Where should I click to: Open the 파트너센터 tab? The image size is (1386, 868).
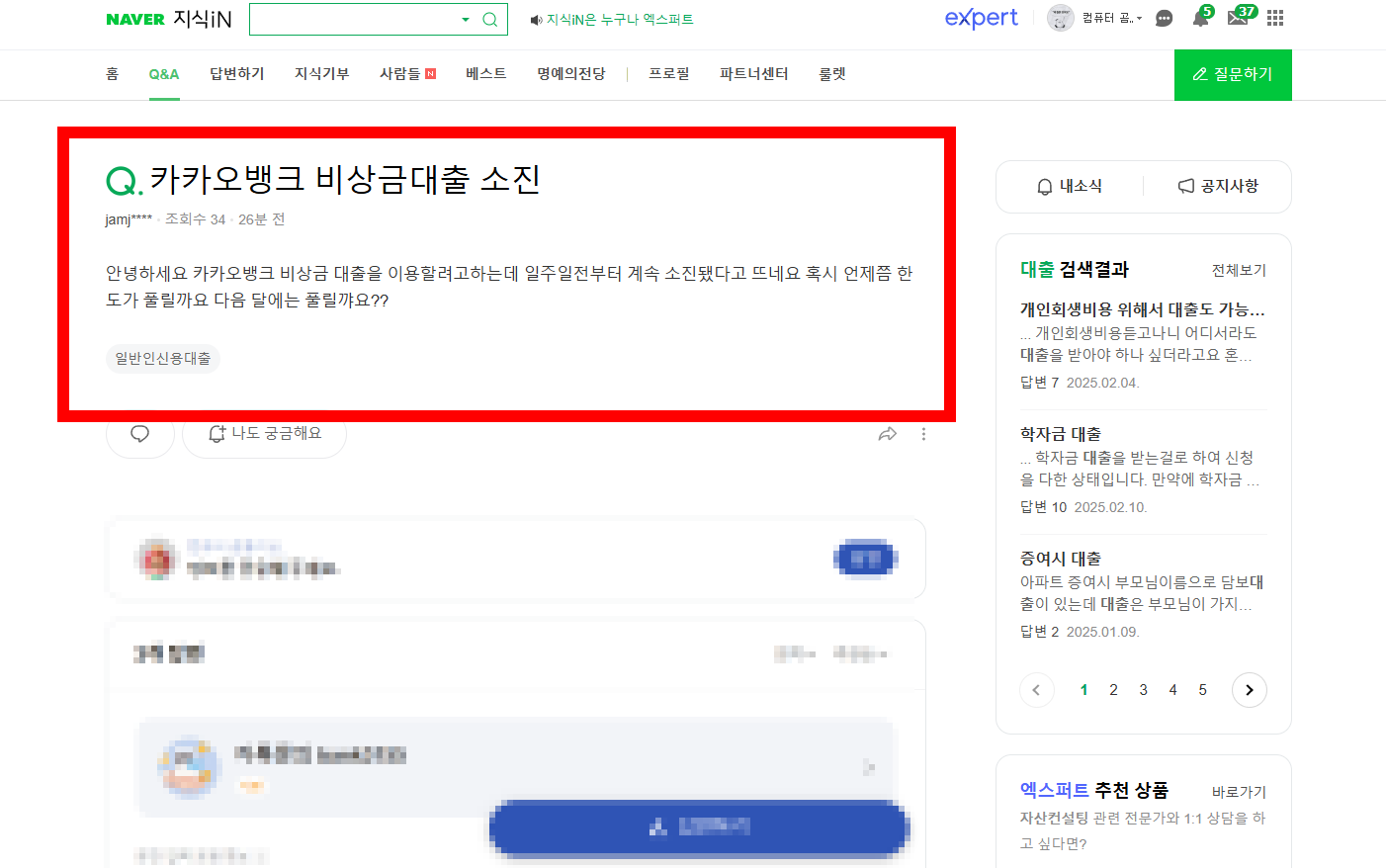(x=753, y=74)
